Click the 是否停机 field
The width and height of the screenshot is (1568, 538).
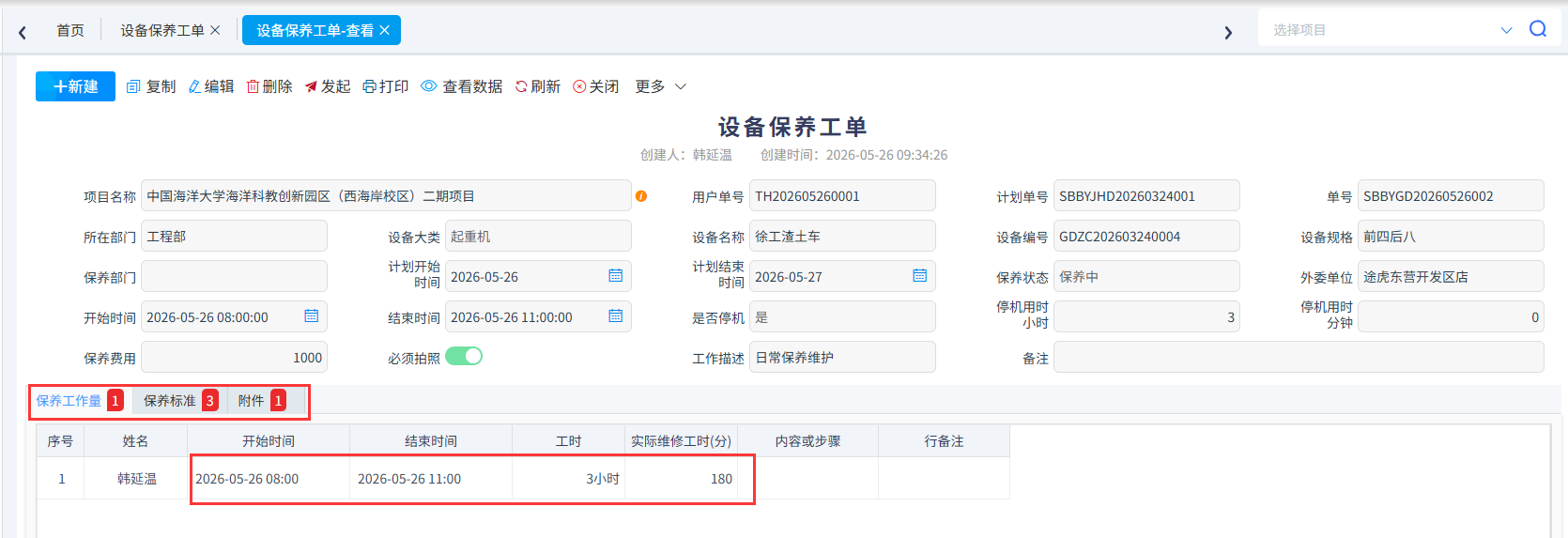pos(842,317)
